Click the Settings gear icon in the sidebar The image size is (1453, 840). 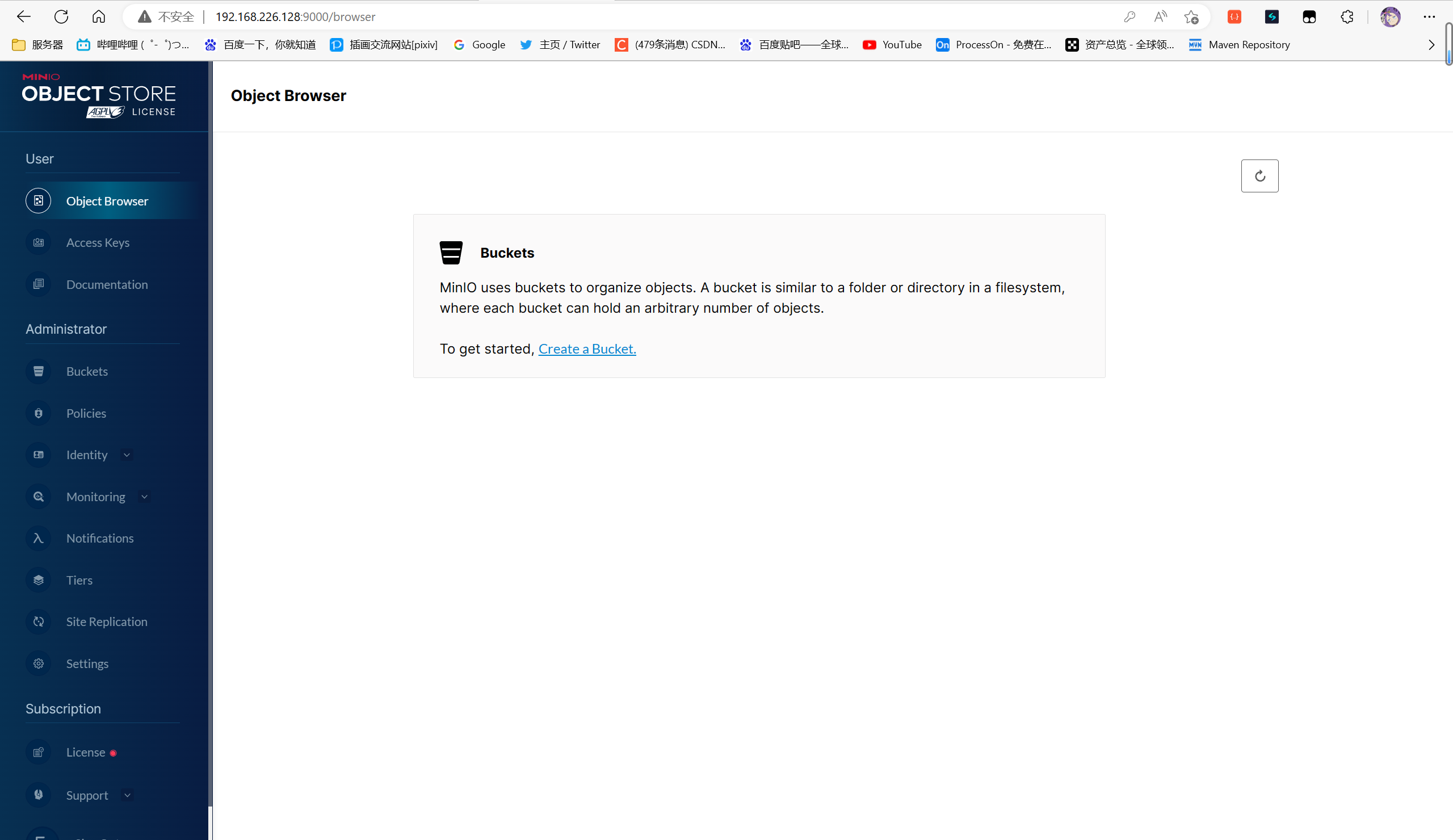click(39, 663)
